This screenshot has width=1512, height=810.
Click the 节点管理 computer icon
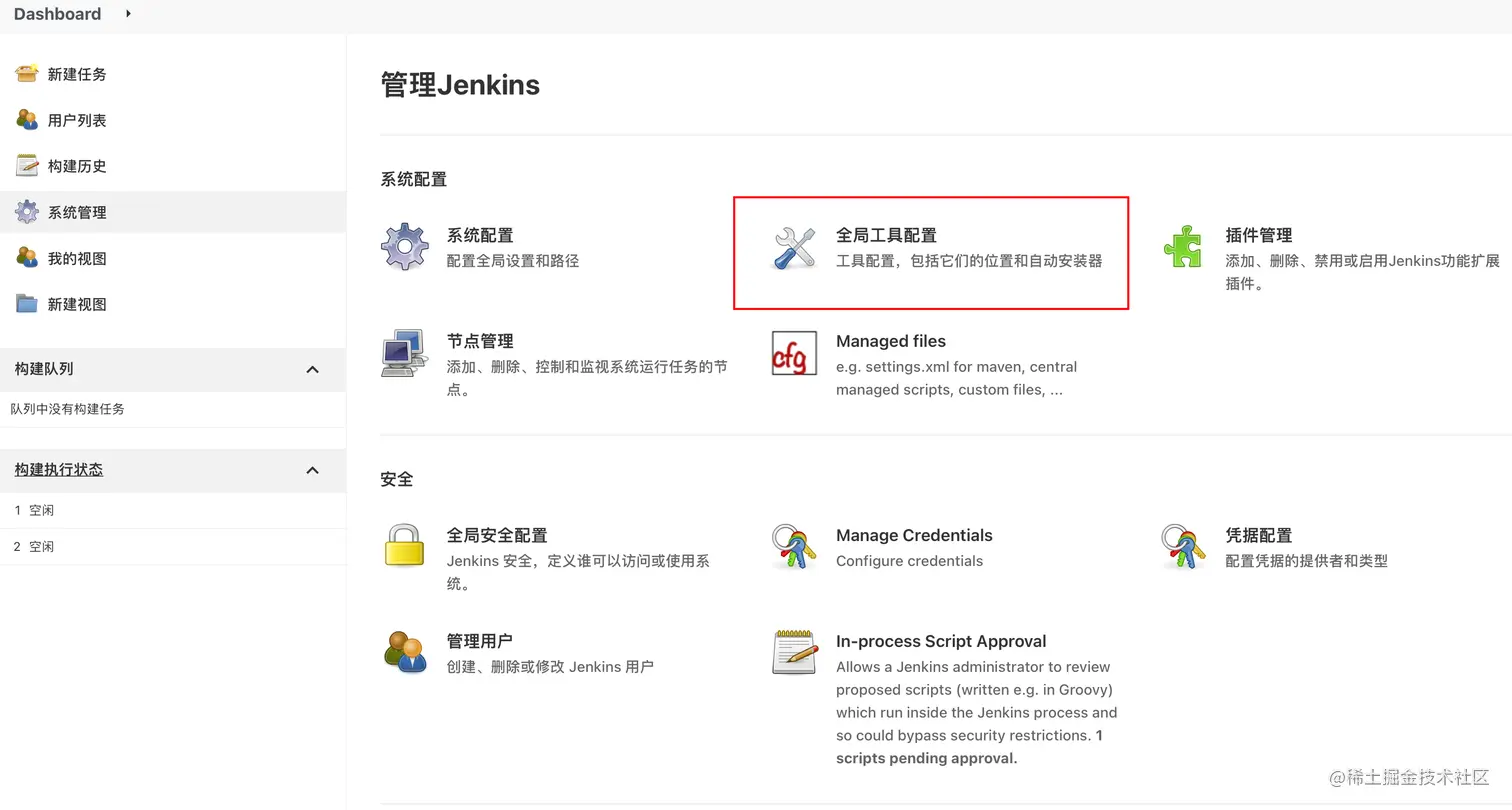tap(405, 353)
